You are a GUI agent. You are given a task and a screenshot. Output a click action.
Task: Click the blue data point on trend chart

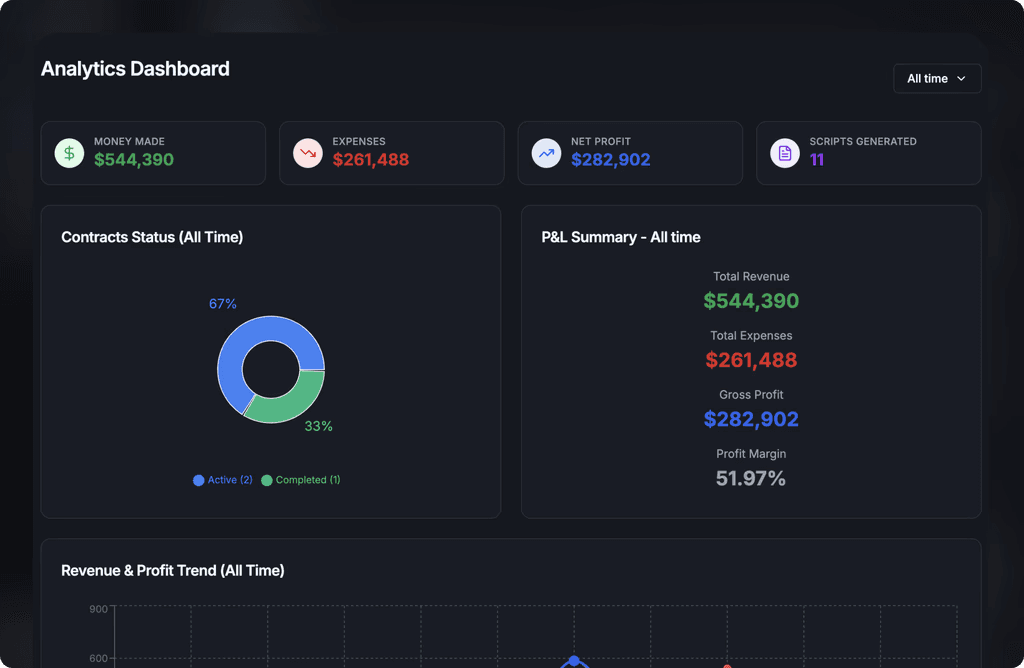tap(574, 661)
